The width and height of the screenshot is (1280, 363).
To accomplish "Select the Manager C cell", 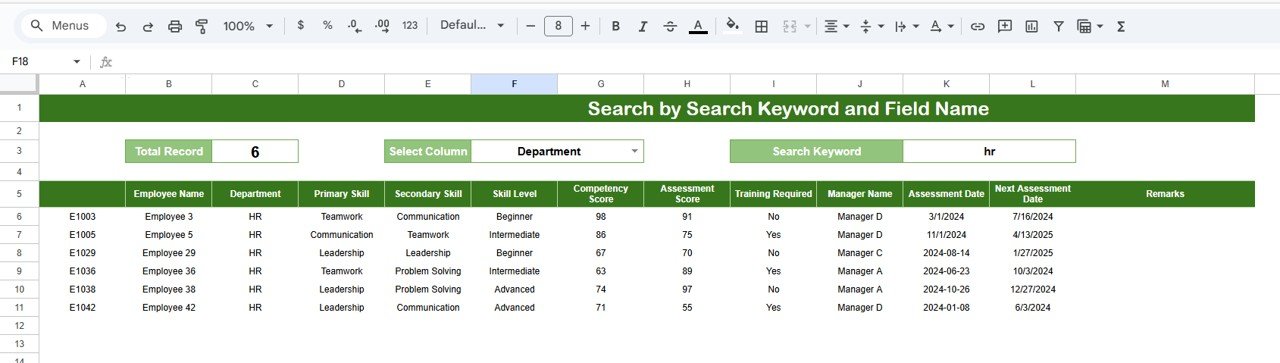I will pos(860,253).
